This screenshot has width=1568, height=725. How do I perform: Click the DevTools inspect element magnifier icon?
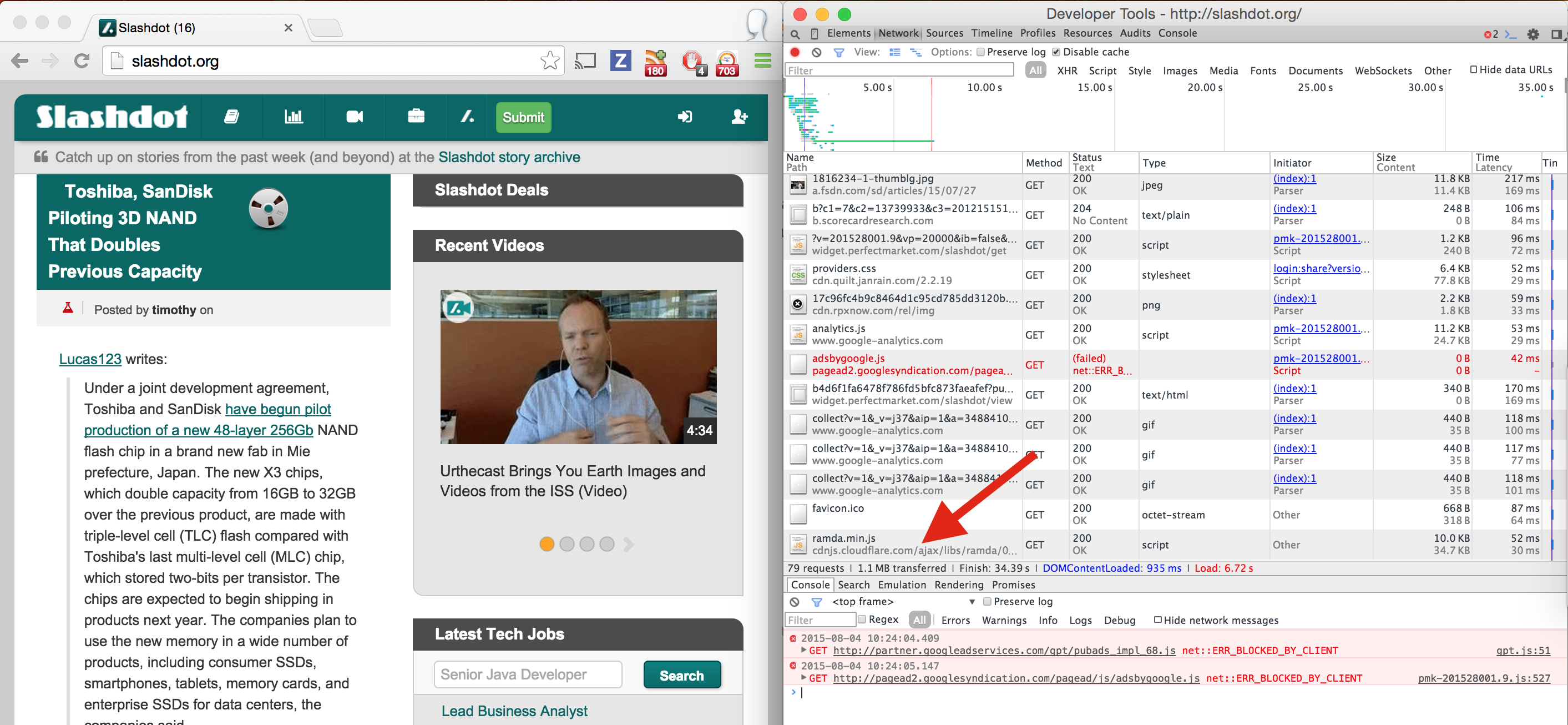pos(795,34)
